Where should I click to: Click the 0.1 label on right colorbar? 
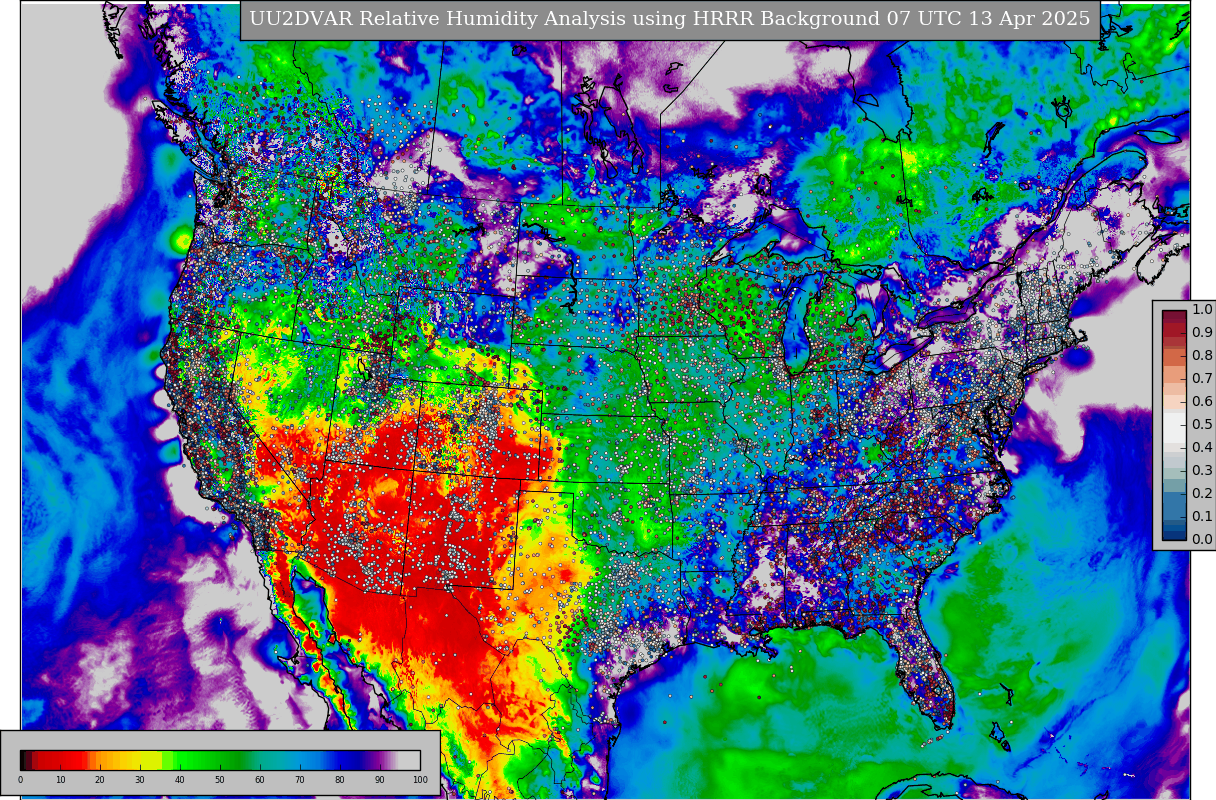(1202, 517)
